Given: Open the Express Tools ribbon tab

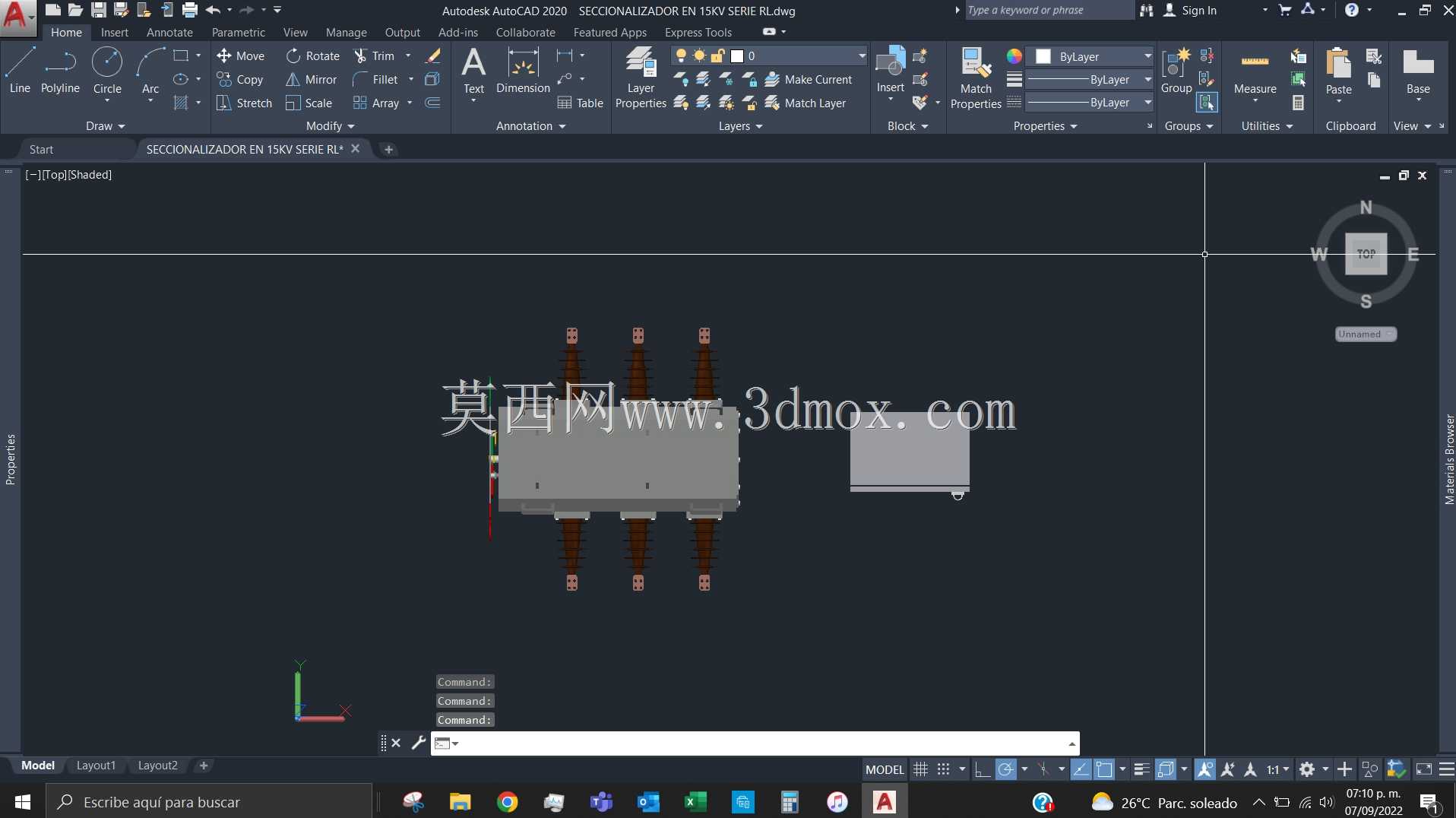Looking at the screenshot, I should tap(698, 32).
